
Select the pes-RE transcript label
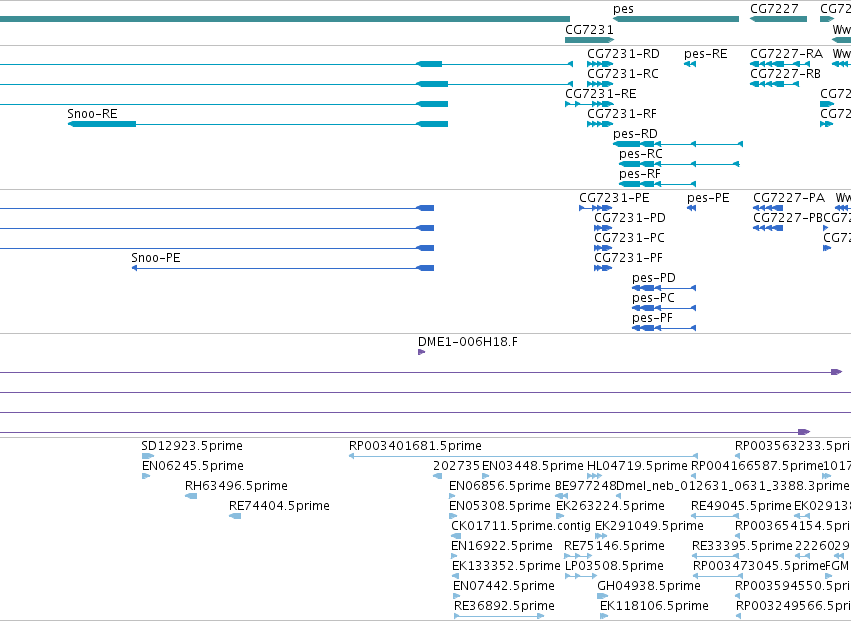pos(706,54)
